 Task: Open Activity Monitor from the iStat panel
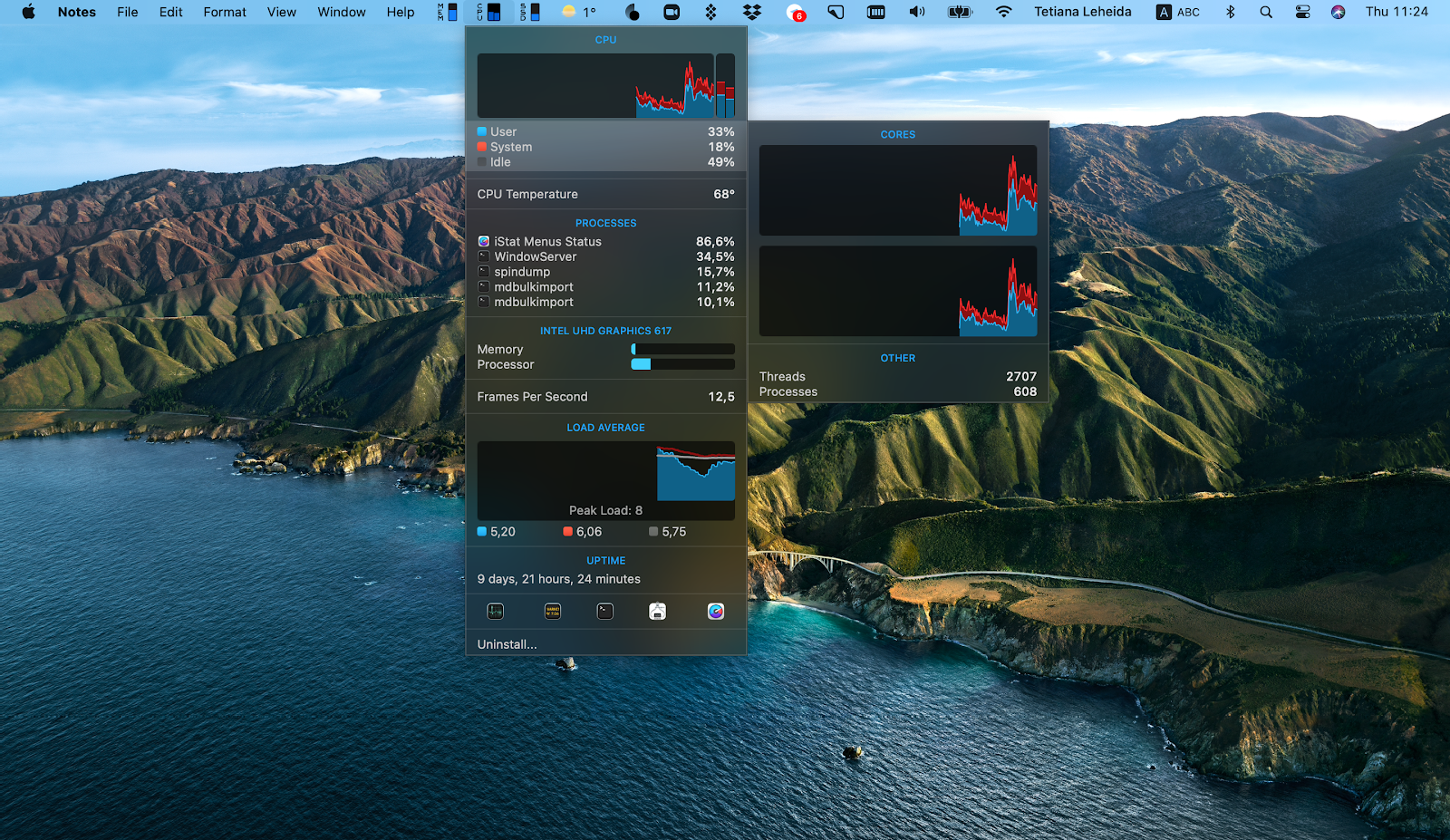tap(495, 612)
